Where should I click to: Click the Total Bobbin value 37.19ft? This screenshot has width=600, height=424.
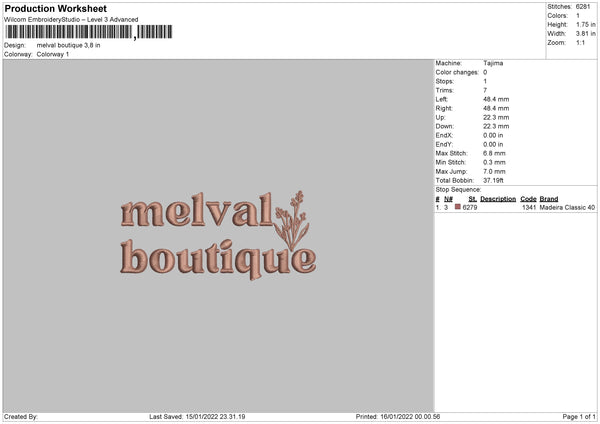493,181
